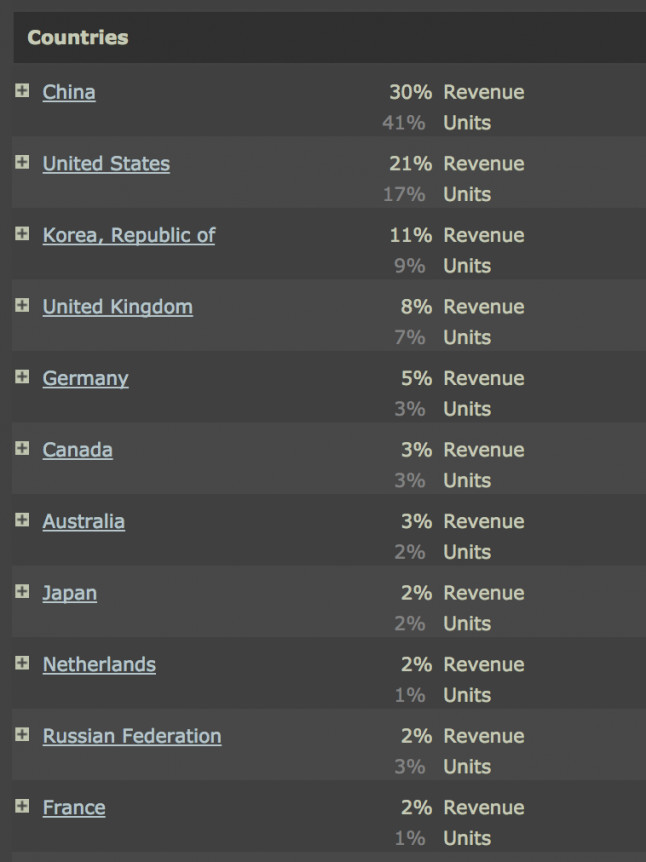This screenshot has height=862, width=646.
Task: Expand the Canada row
Action: (22, 448)
